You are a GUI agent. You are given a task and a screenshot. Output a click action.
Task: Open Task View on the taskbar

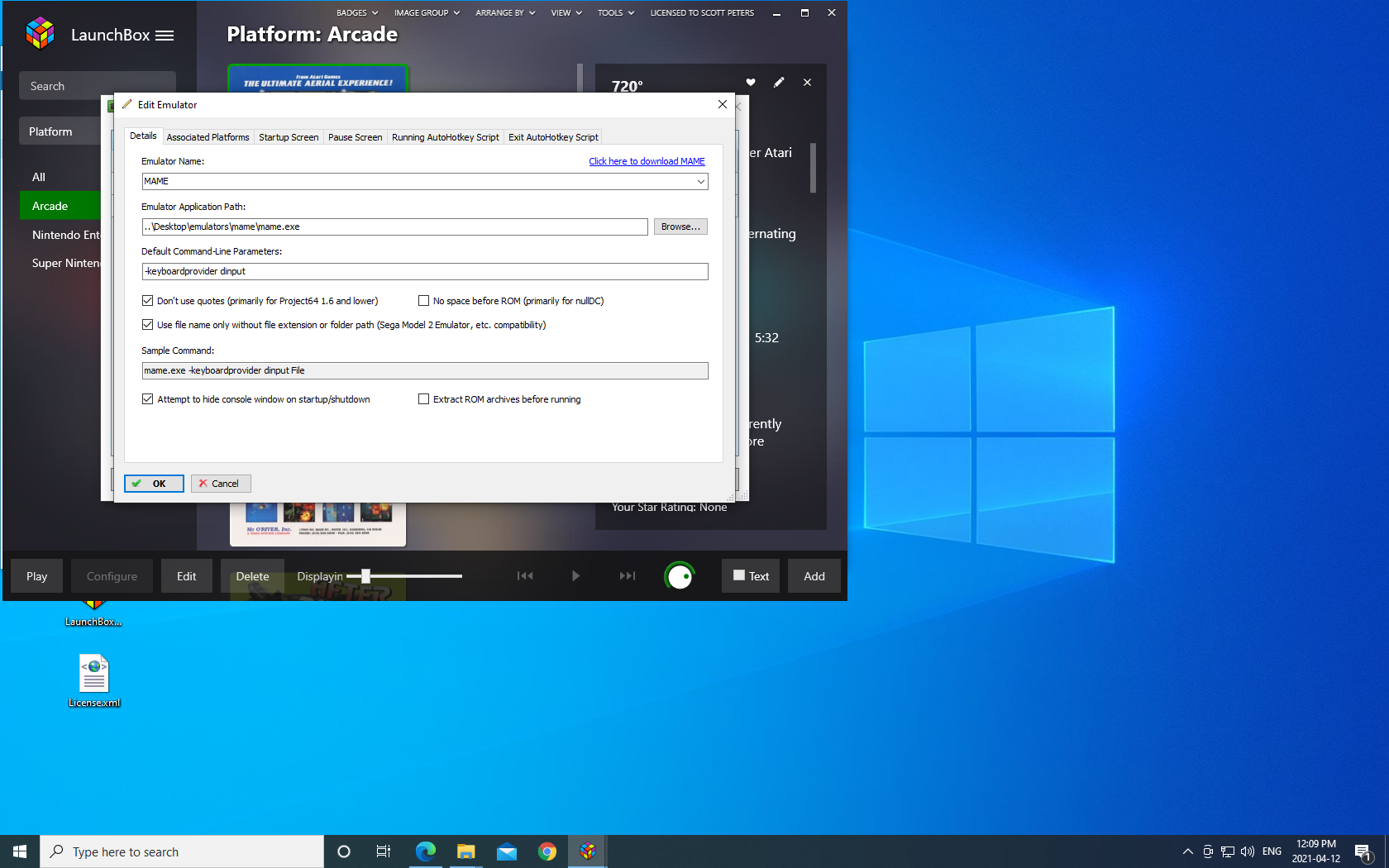point(384,851)
